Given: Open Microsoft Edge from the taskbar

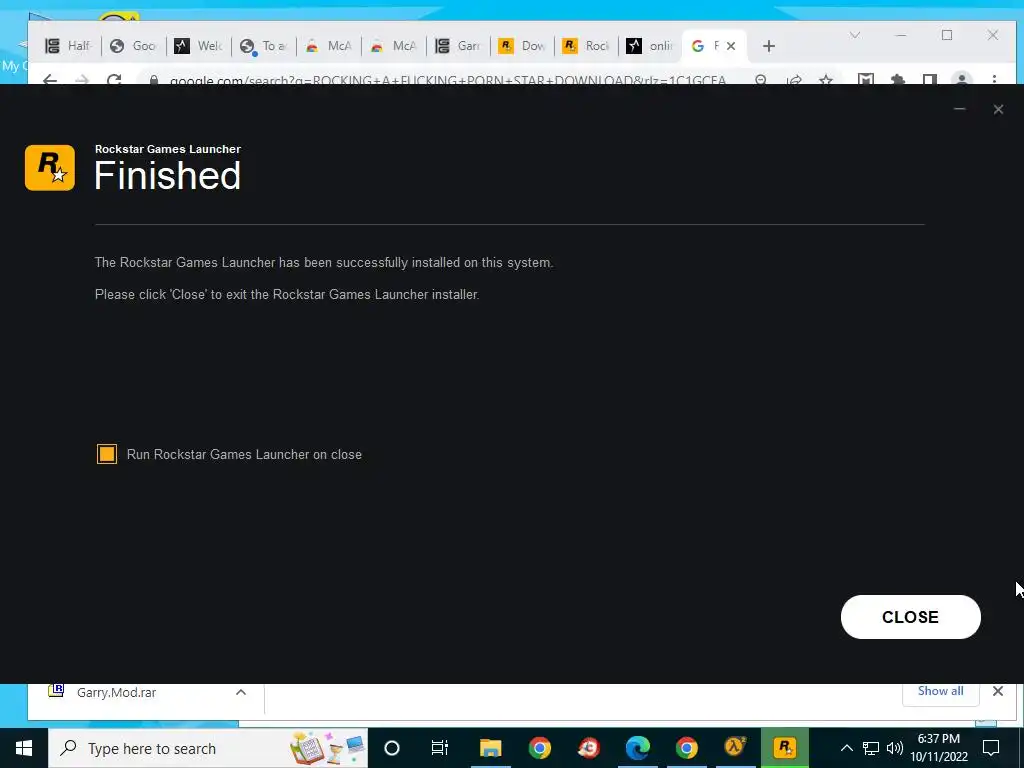Looking at the screenshot, I should coord(638,748).
